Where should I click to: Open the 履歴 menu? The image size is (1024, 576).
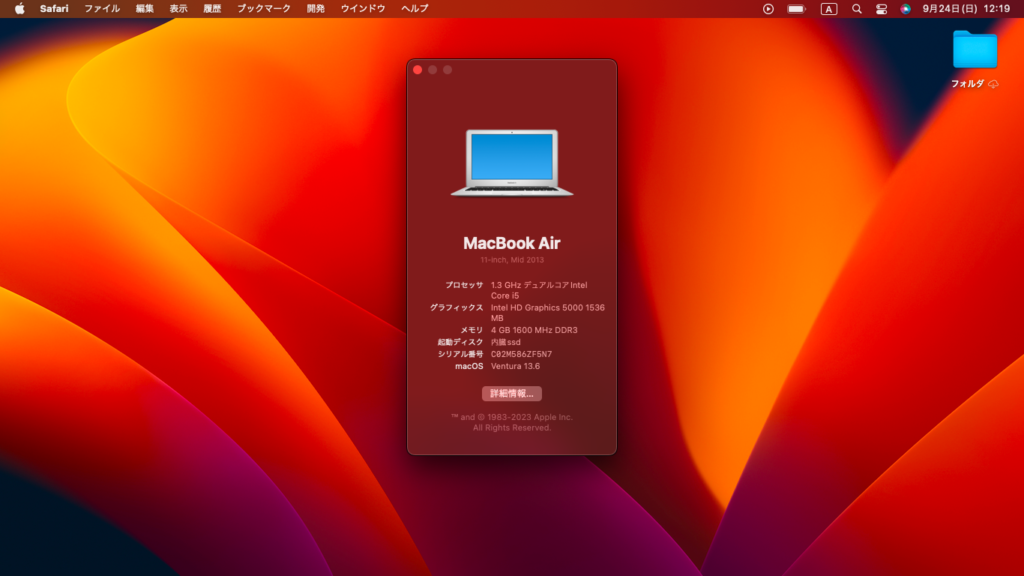pyautogui.click(x=212, y=8)
